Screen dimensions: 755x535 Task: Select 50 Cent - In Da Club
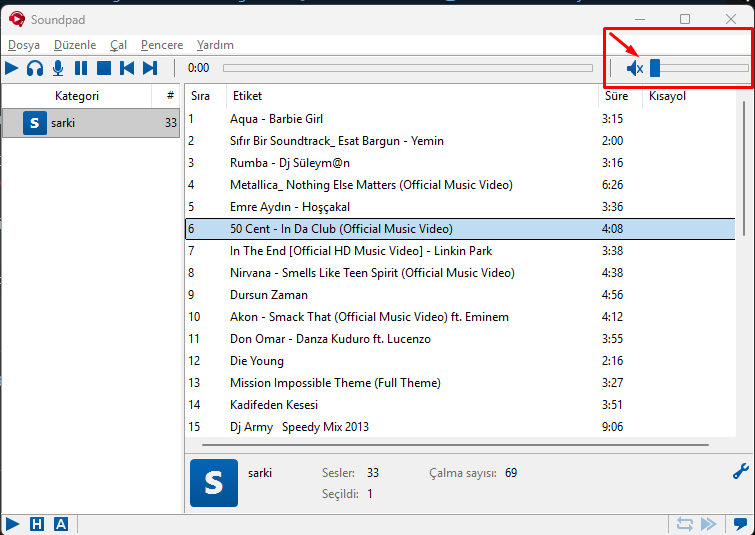pos(460,229)
